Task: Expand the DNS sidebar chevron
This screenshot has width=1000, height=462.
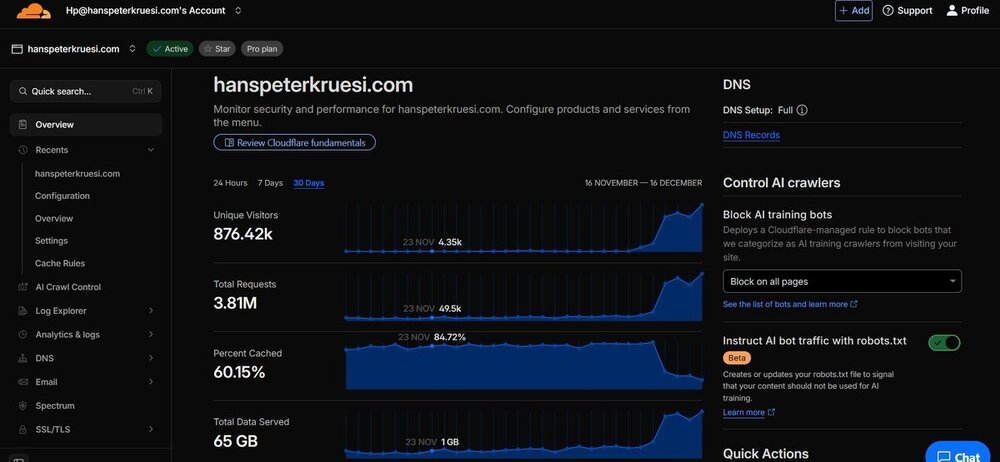Action: 151,358
